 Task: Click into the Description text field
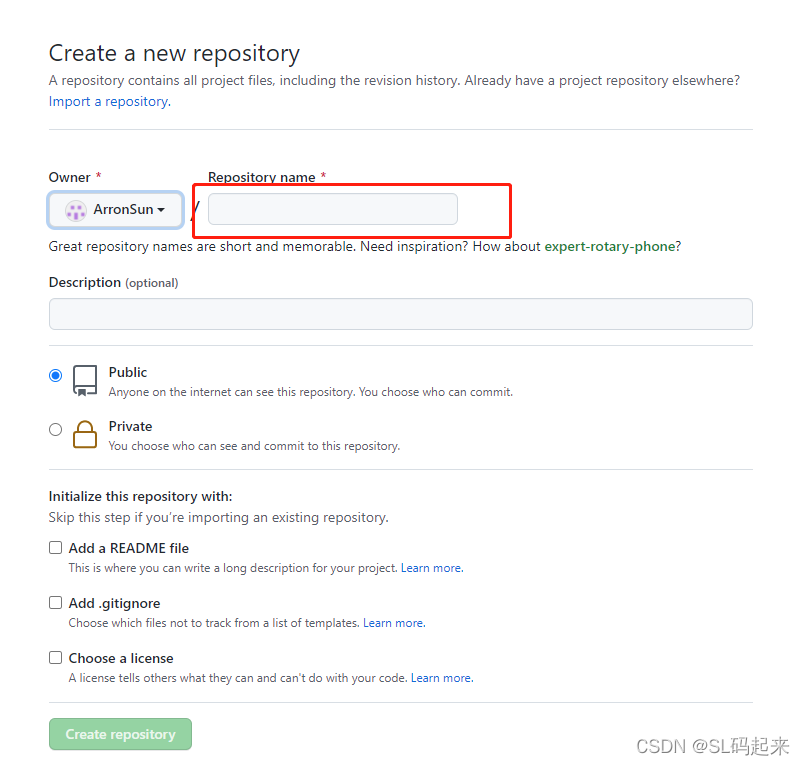pyautogui.click(x=400, y=314)
